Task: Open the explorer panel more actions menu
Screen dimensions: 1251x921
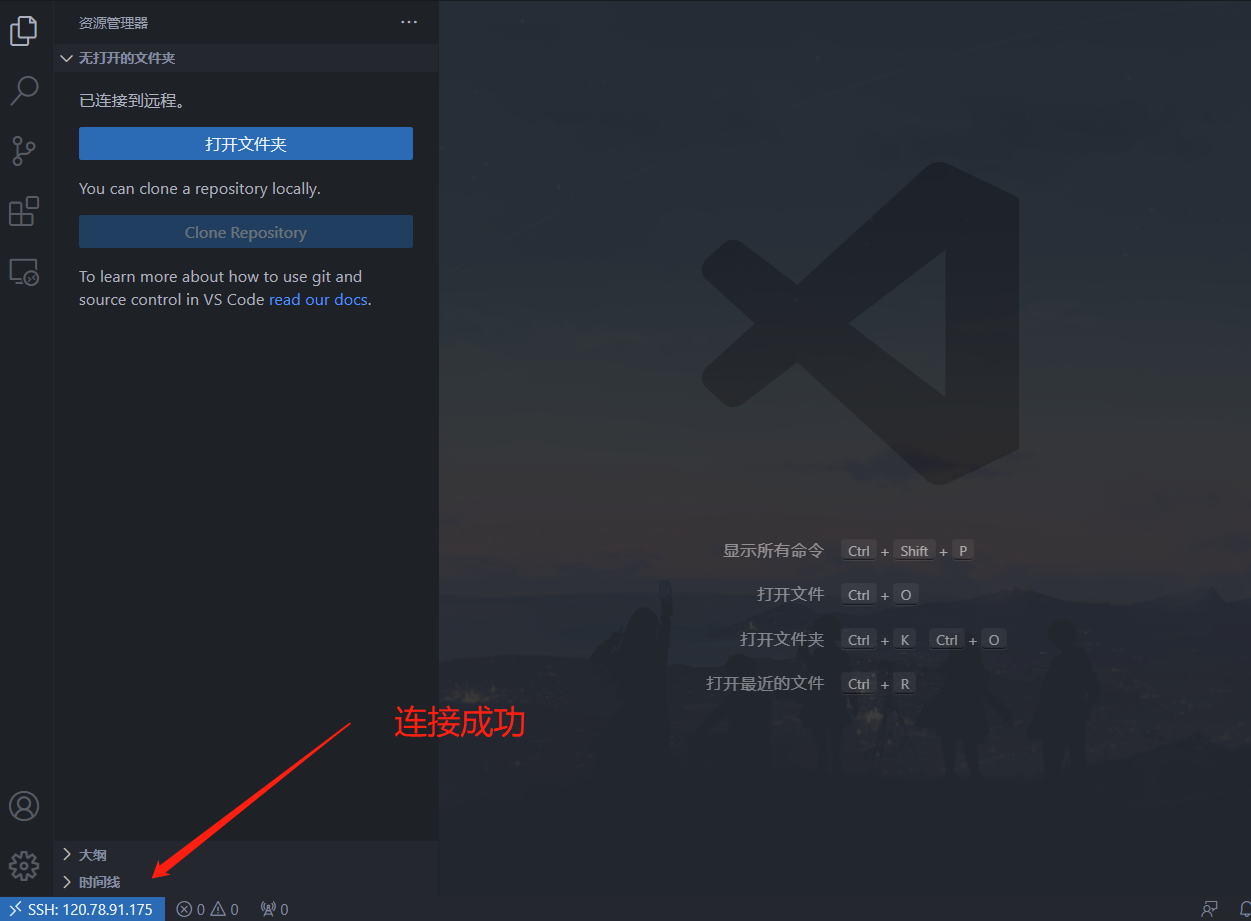Action: coord(409,22)
